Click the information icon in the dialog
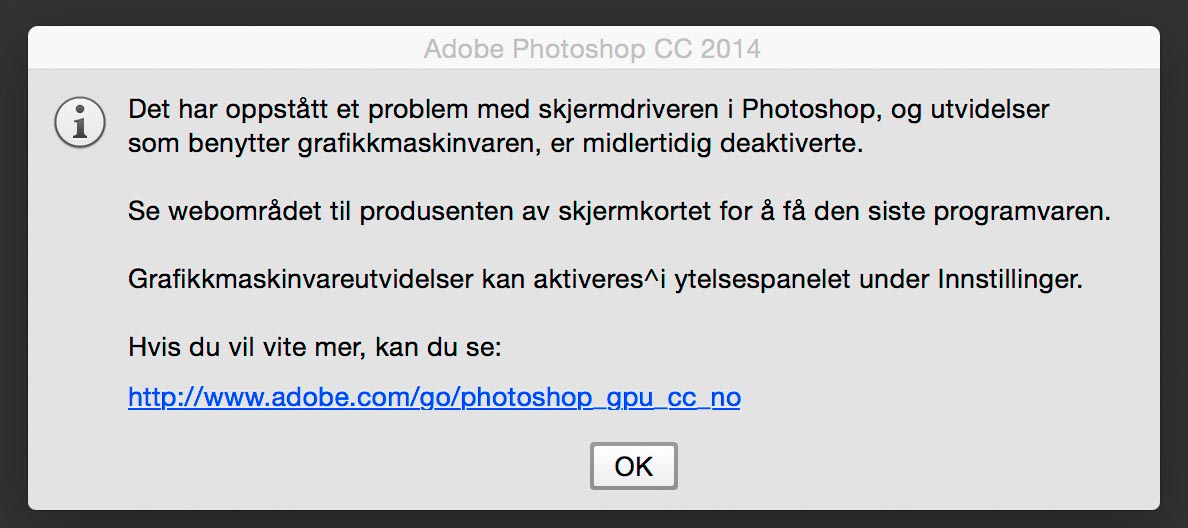The height and width of the screenshot is (528, 1188). pyautogui.click(x=80, y=123)
